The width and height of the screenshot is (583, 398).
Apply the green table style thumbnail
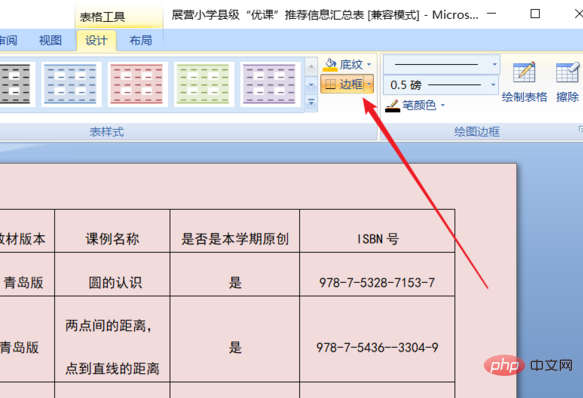click(203, 84)
